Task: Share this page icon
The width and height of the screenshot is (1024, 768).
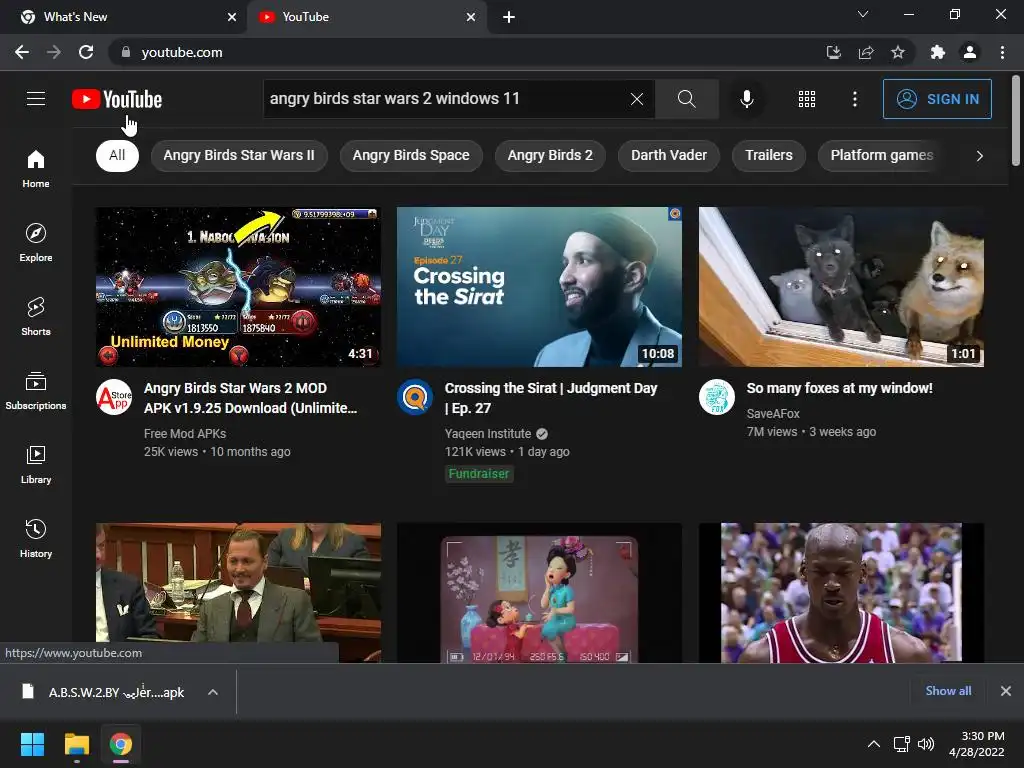Action: point(866,52)
